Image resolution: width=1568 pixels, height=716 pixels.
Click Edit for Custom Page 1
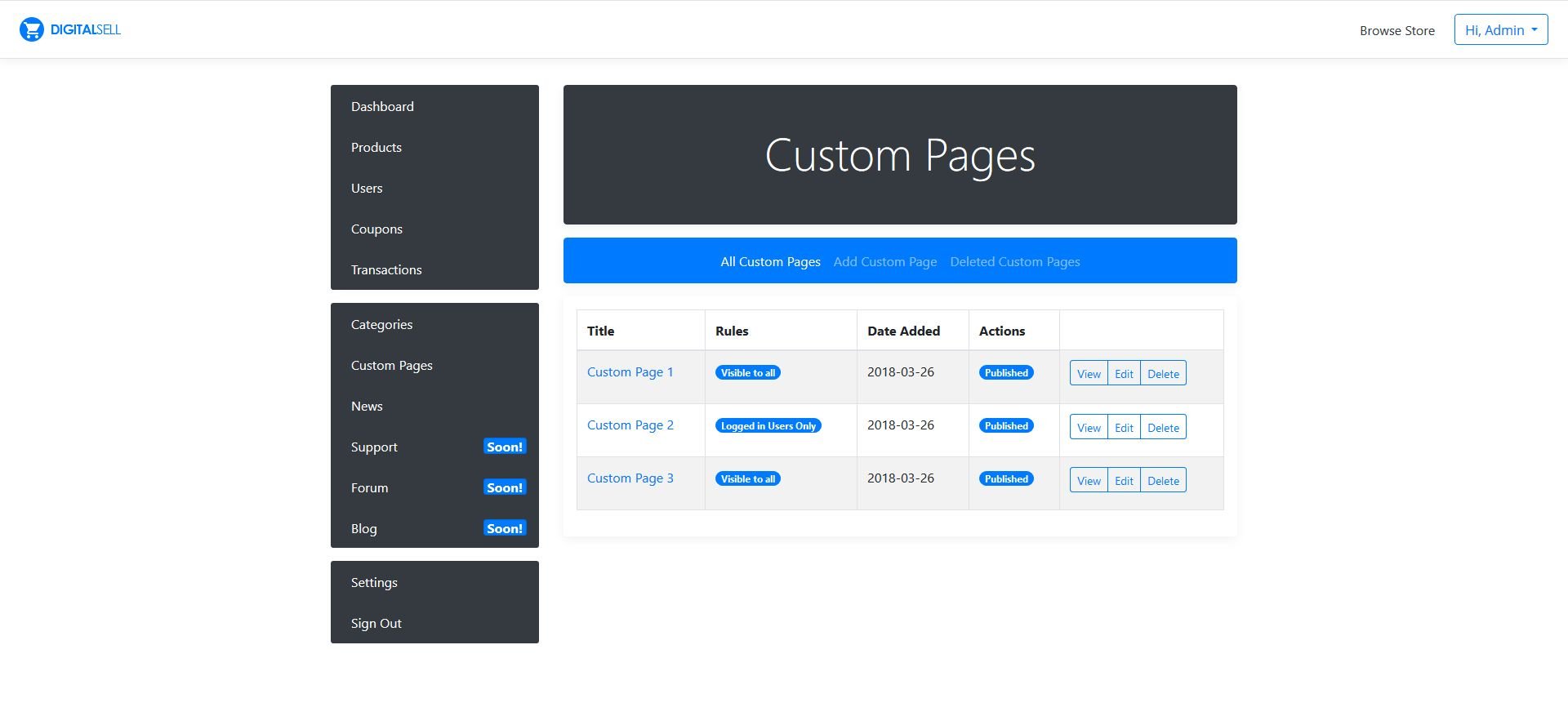pos(1124,373)
